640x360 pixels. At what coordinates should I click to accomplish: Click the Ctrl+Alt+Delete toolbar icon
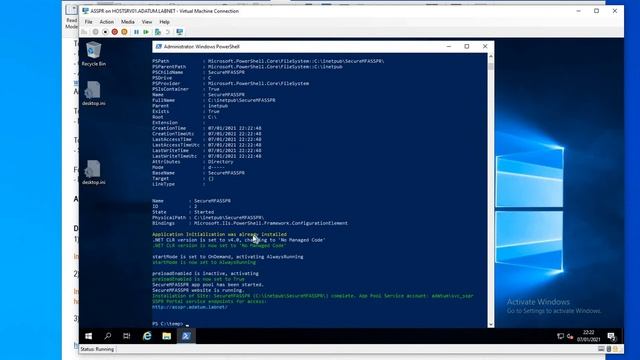[x=84, y=32]
